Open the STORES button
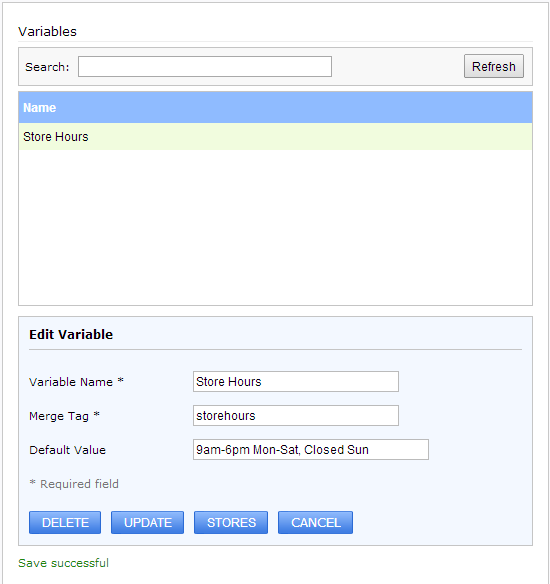 click(x=231, y=523)
